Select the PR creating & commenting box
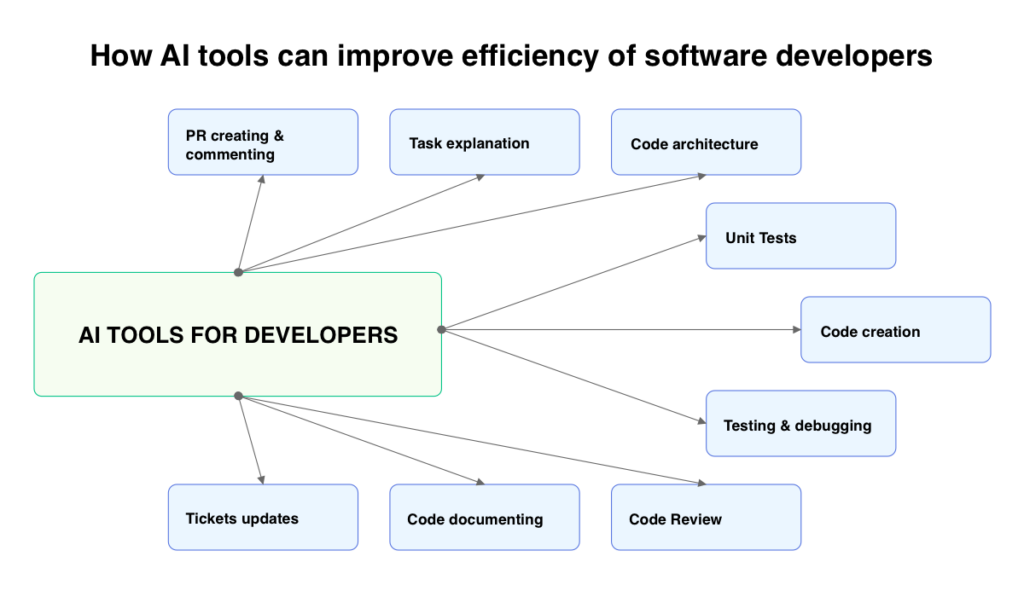Image resolution: width=1024 pixels, height=597 pixels. tap(262, 142)
